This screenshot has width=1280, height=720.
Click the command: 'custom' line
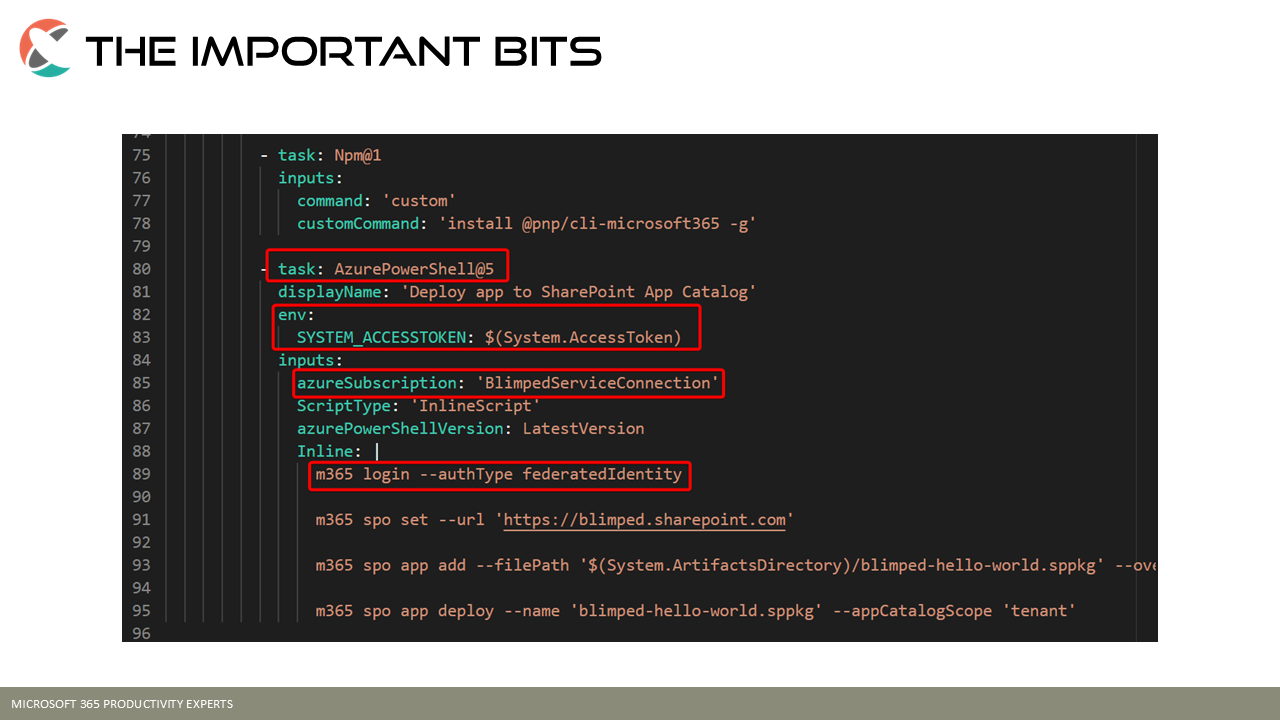pyautogui.click(x=376, y=201)
